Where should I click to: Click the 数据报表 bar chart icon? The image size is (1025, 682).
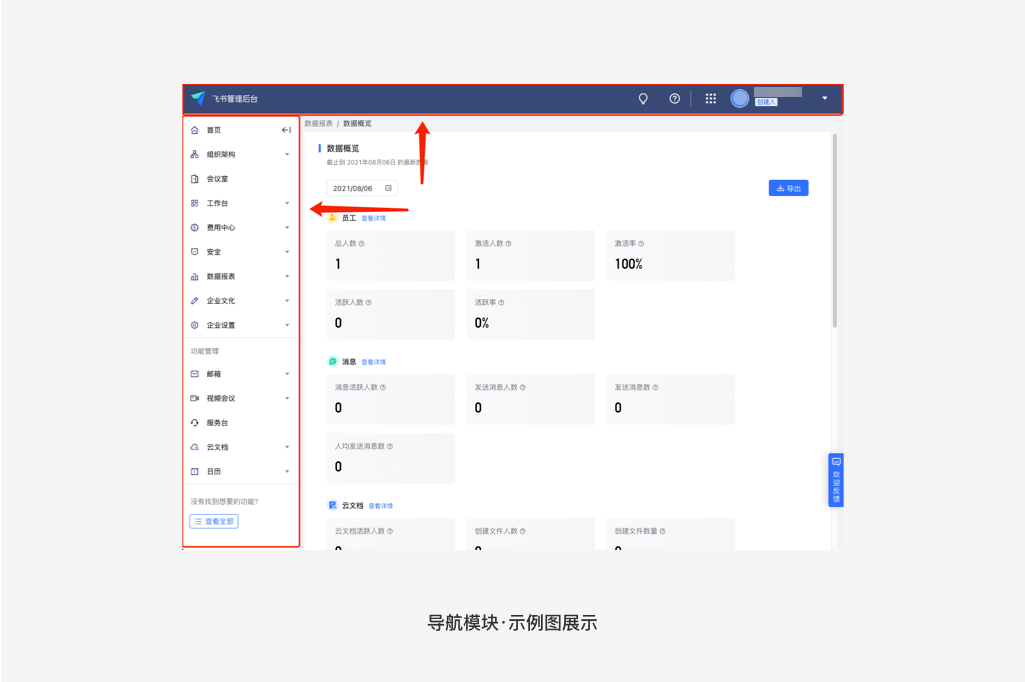coord(195,277)
